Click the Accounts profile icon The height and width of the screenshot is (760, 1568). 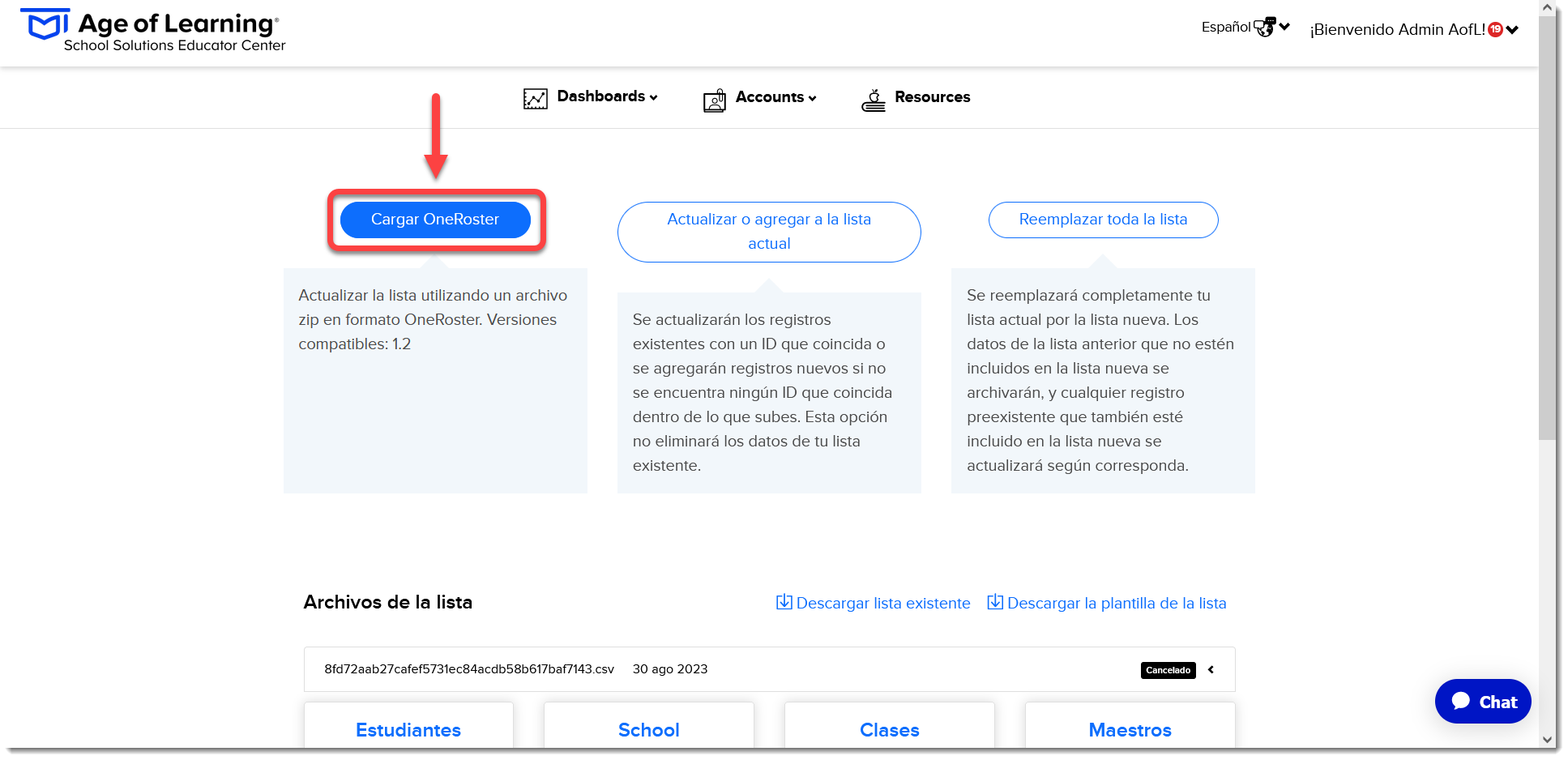click(x=714, y=100)
